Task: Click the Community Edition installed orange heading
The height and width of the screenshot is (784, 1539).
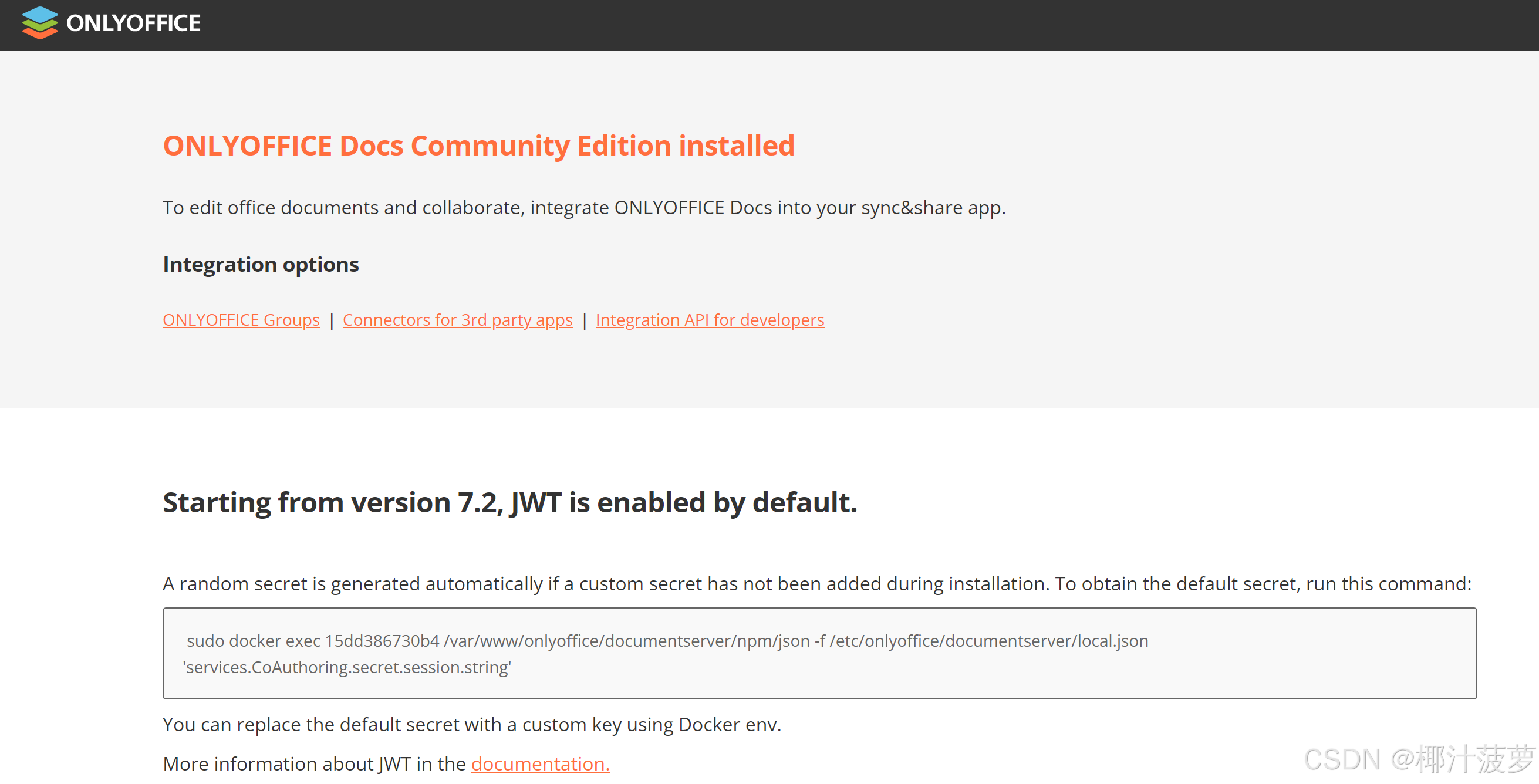Action: click(478, 146)
